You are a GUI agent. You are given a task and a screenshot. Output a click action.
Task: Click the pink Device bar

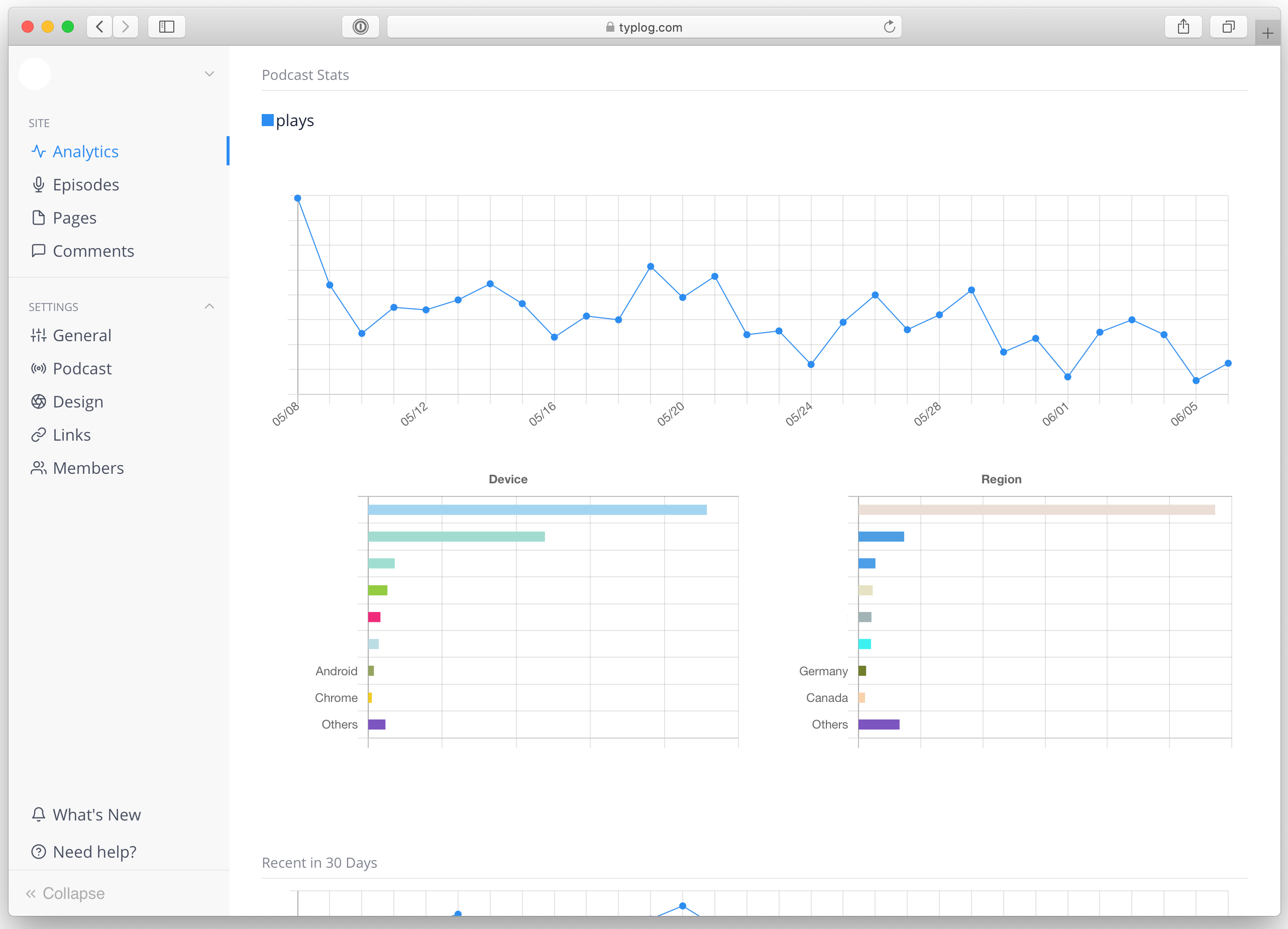pos(374,617)
